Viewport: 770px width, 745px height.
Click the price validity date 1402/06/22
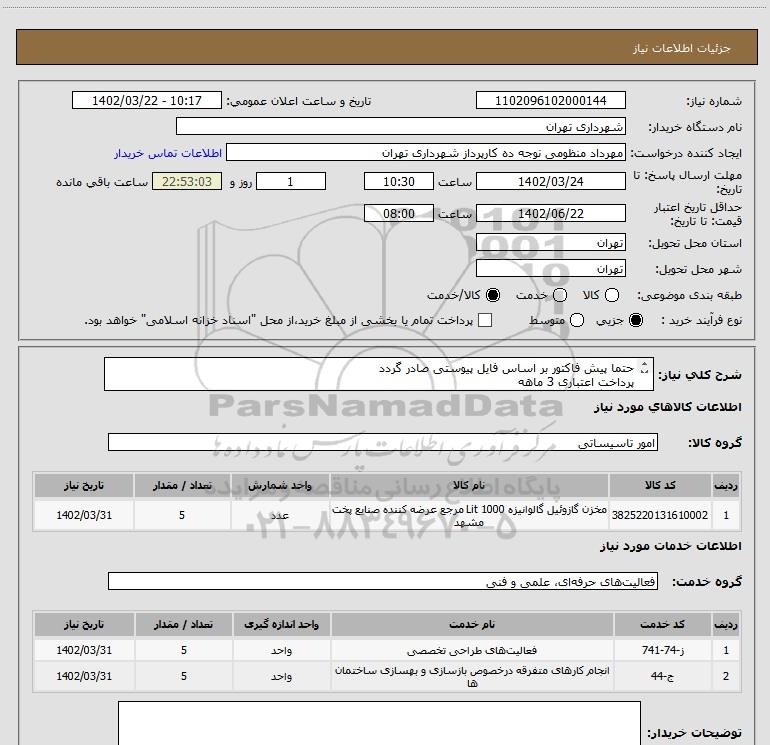pyautogui.click(x=550, y=214)
